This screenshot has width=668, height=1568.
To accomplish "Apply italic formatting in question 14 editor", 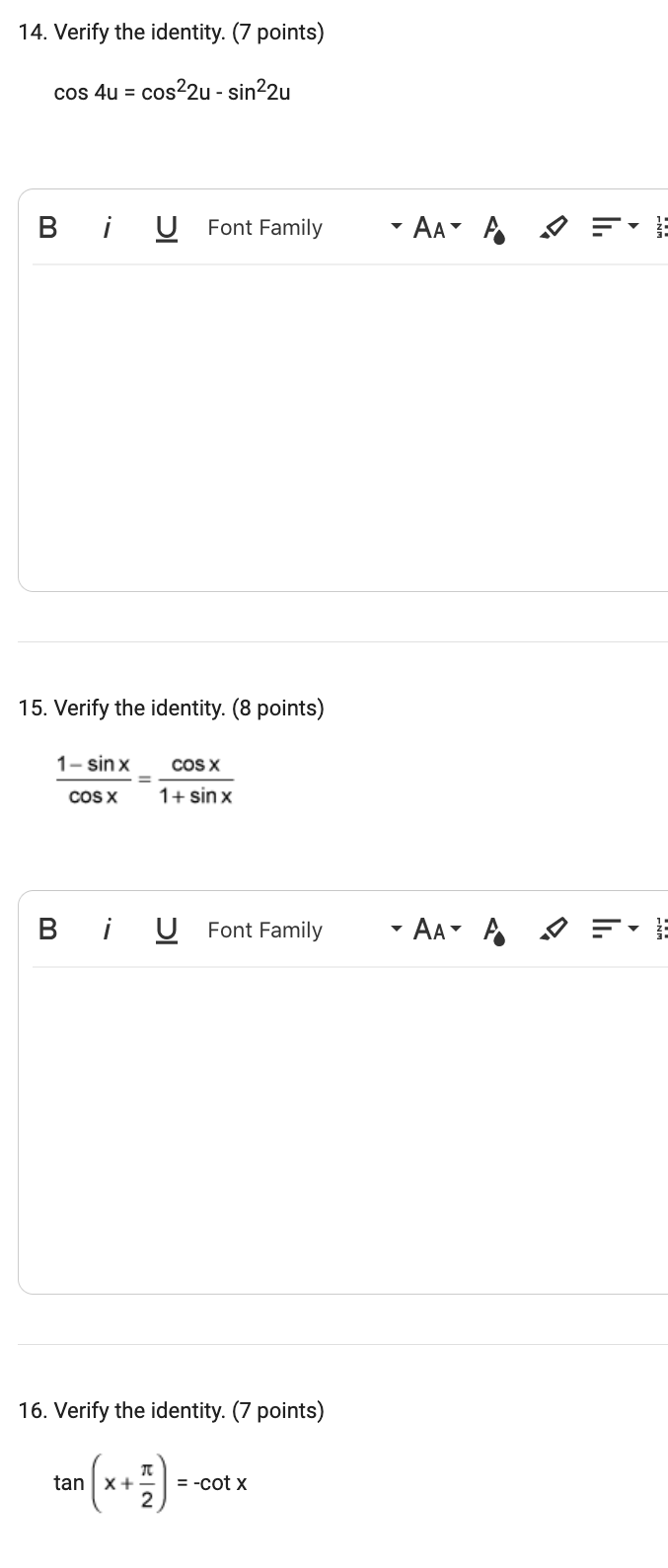I will pos(107,227).
